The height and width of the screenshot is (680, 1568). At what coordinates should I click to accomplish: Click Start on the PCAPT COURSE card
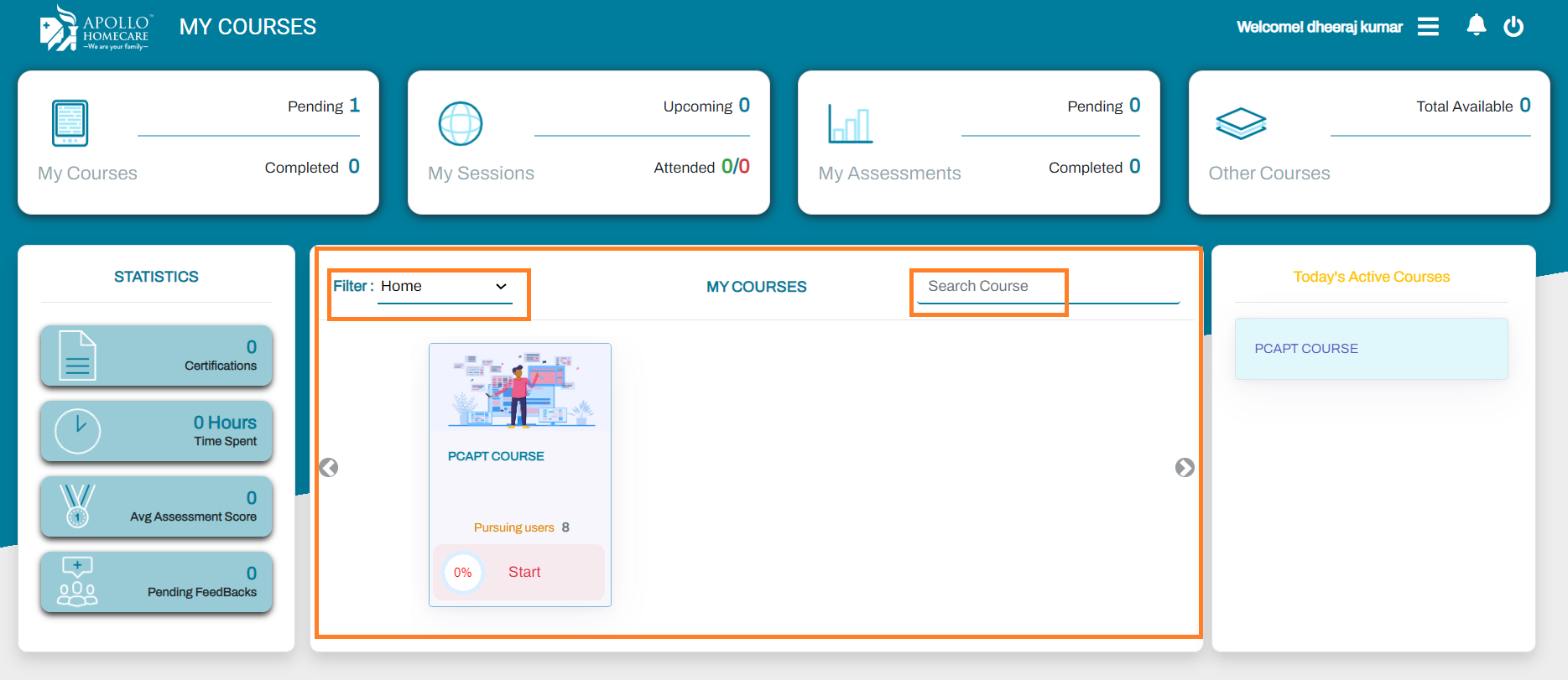(x=524, y=572)
